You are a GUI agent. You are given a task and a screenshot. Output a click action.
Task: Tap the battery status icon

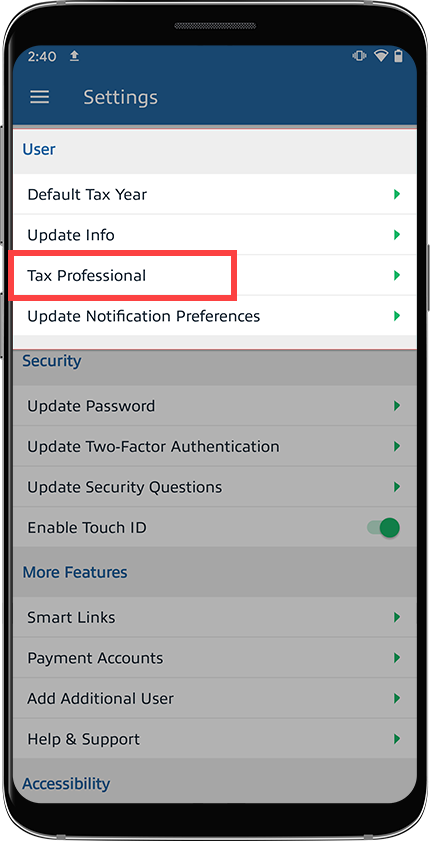(x=398, y=56)
